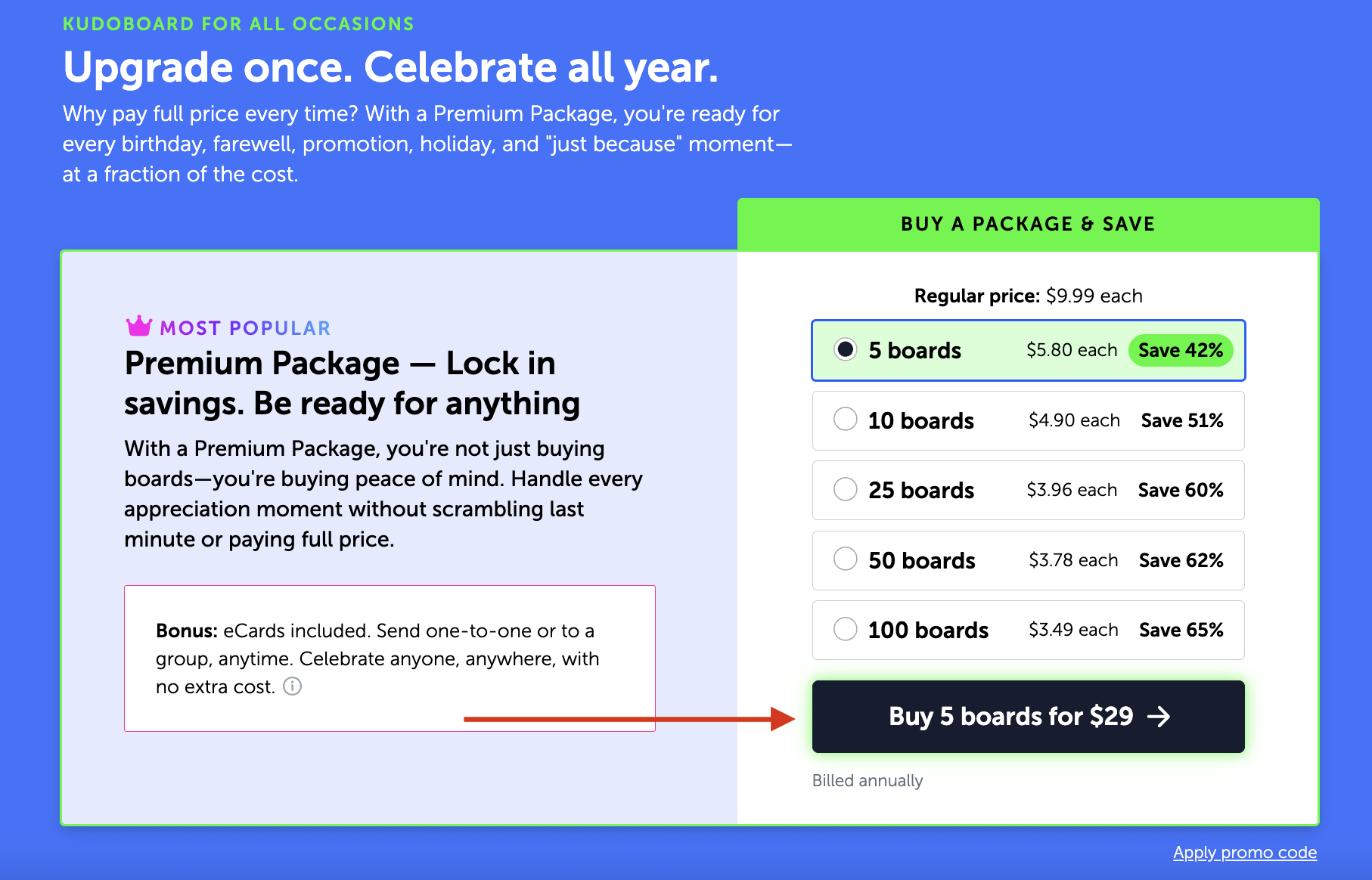Select the 100 boards radio button
The image size is (1372, 880).
tap(845, 629)
